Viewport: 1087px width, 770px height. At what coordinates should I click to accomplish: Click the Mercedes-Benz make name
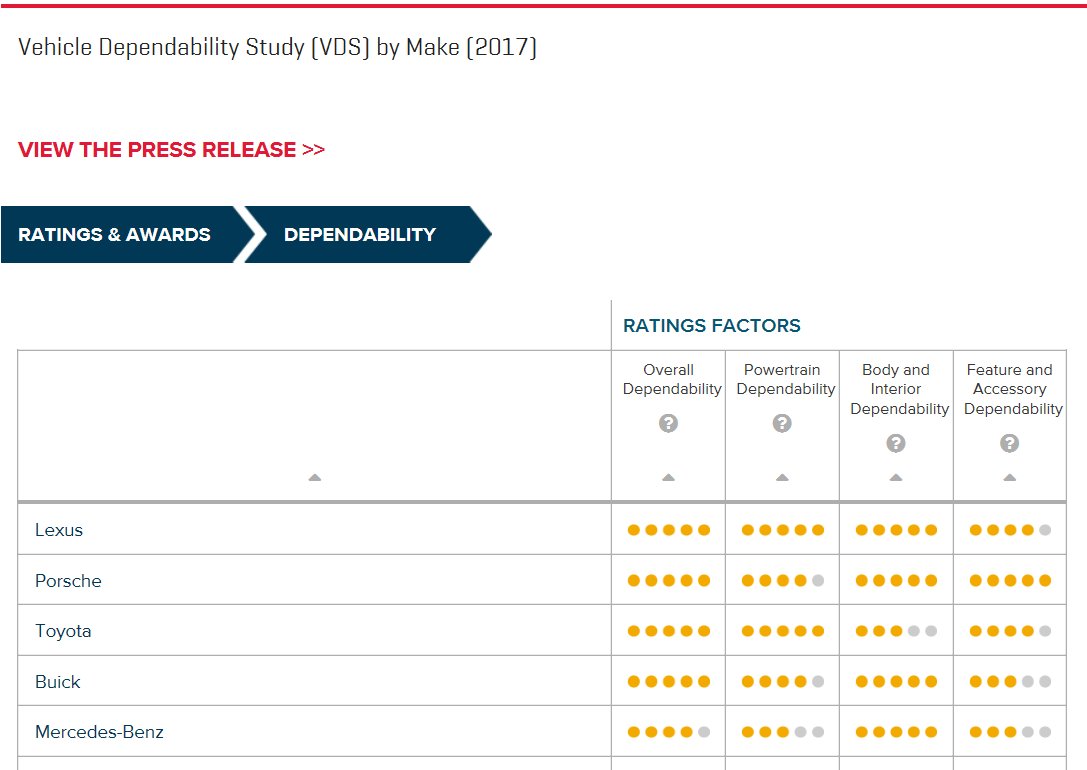[99, 732]
